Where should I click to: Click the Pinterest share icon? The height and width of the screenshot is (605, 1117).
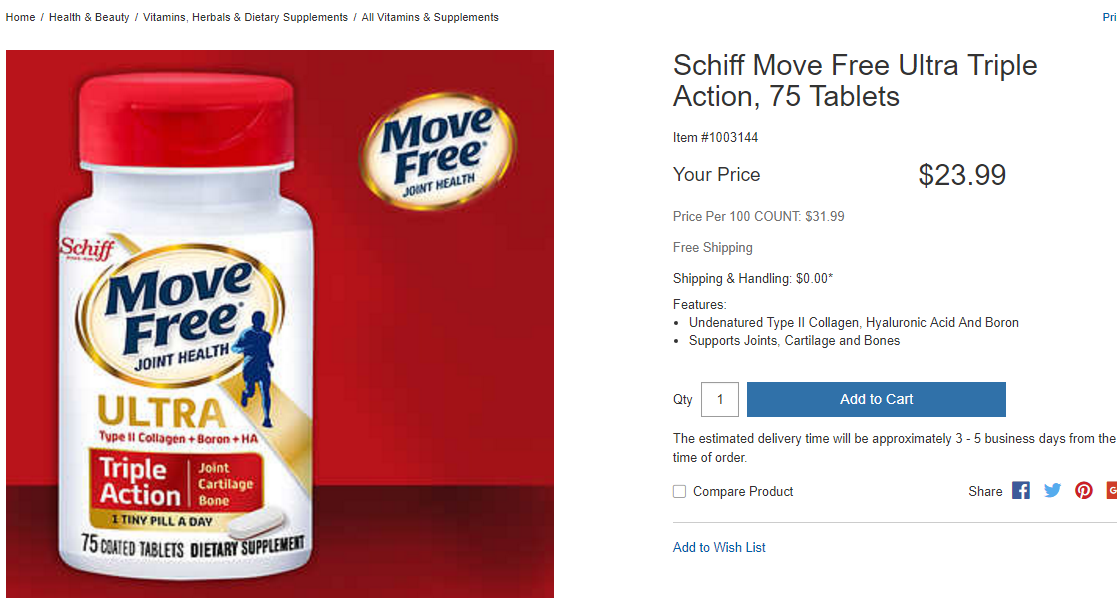pyautogui.click(x=1084, y=491)
